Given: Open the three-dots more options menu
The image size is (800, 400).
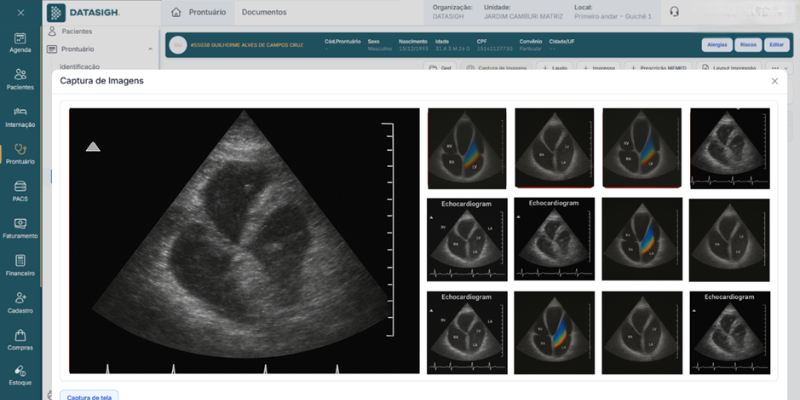Looking at the screenshot, I should pyautogui.click(x=778, y=67).
